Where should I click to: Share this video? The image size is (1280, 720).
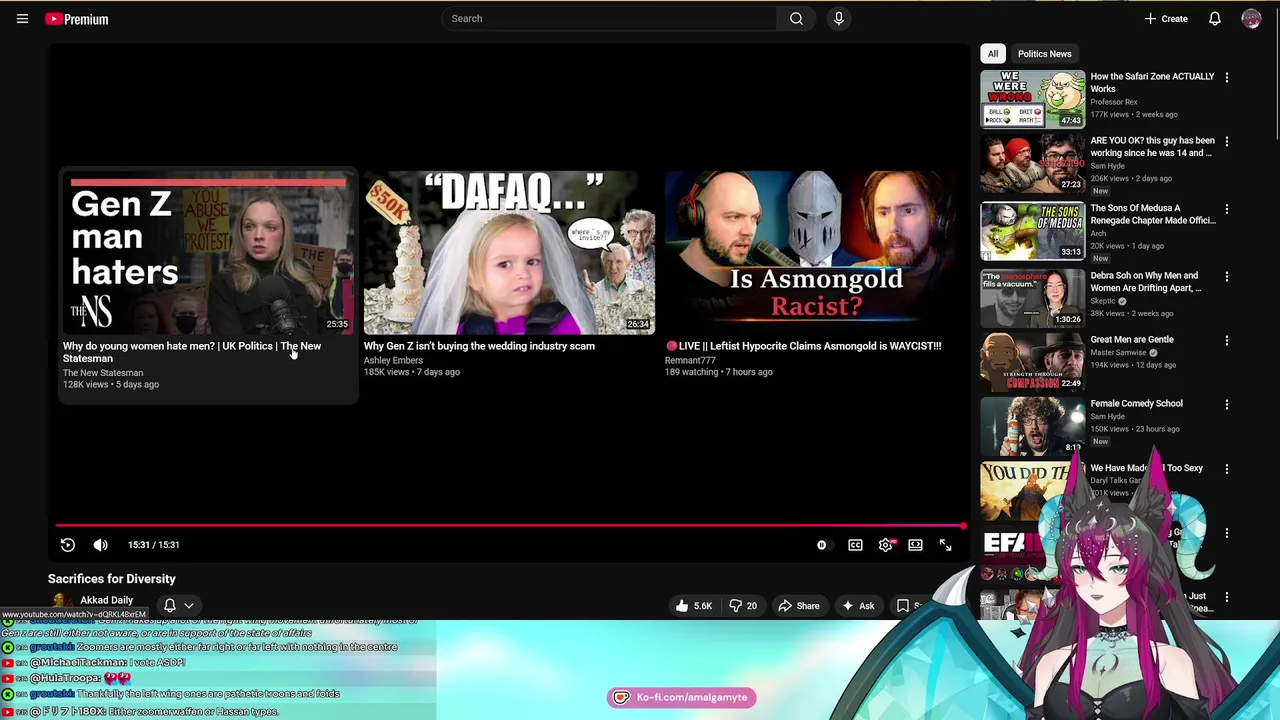(799, 606)
